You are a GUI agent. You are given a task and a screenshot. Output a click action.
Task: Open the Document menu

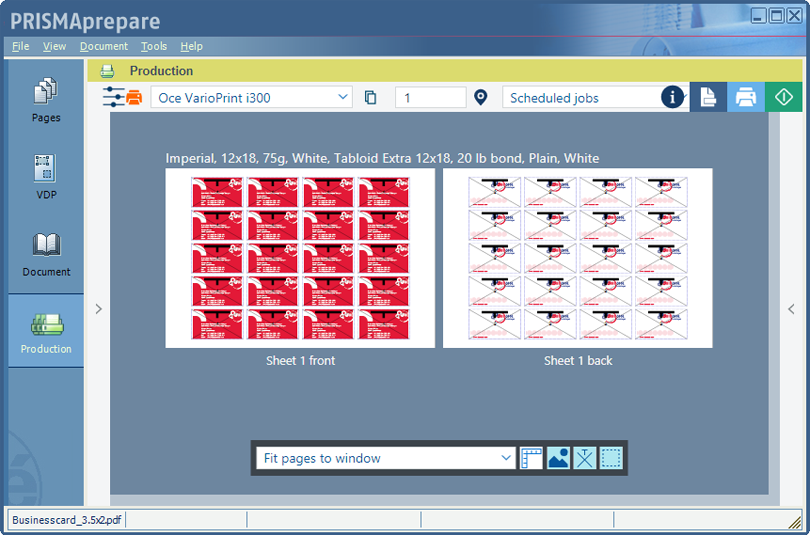[104, 46]
